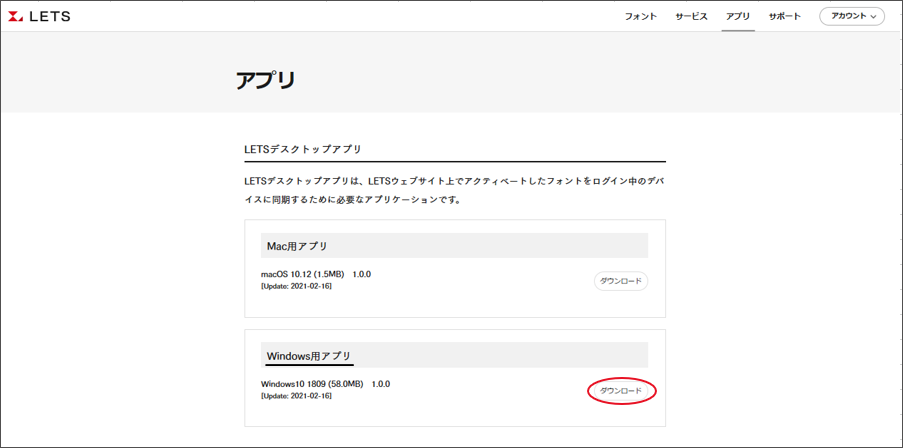Click the update date under Windows10 version
The width and height of the screenshot is (903, 448).
pyautogui.click(x=296, y=396)
